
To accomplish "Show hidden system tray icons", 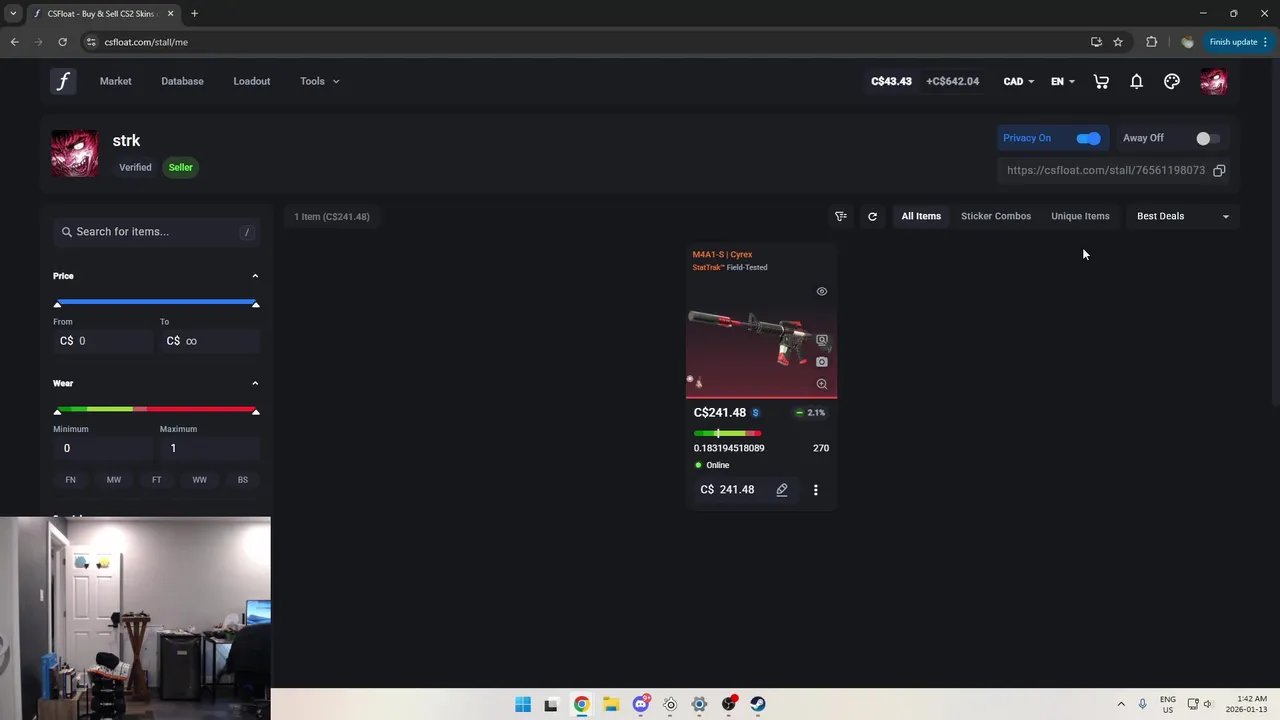I will [x=1121, y=704].
